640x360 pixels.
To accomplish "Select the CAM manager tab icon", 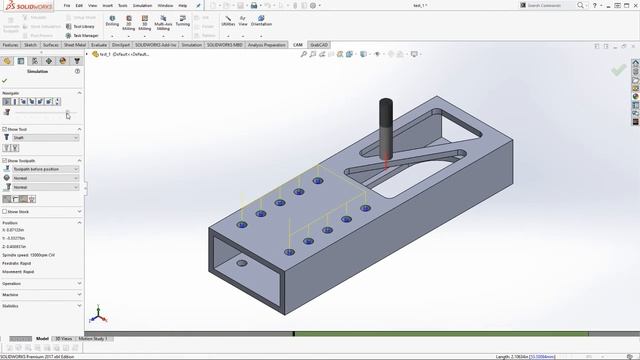I will pyautogui.click(x=77, y=61).
